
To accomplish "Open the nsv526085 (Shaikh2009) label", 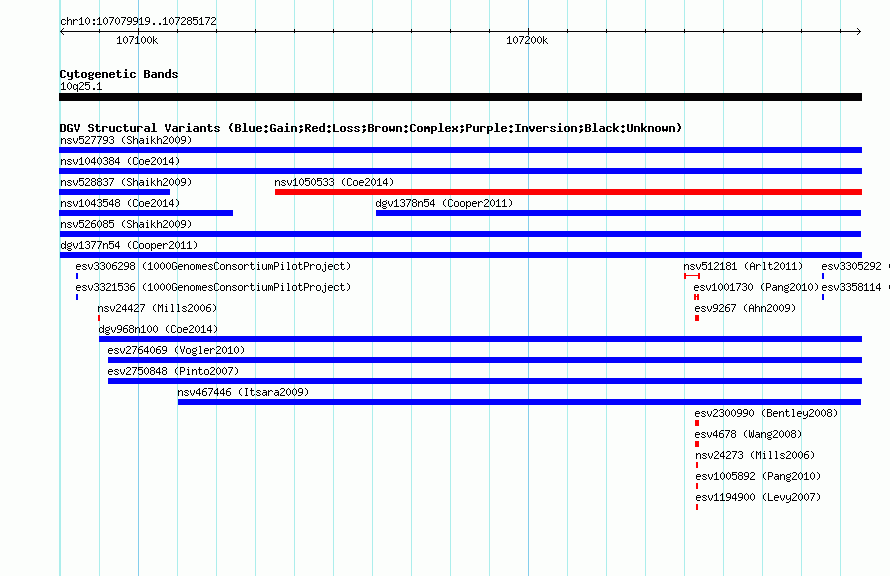I will click(126, 224).
